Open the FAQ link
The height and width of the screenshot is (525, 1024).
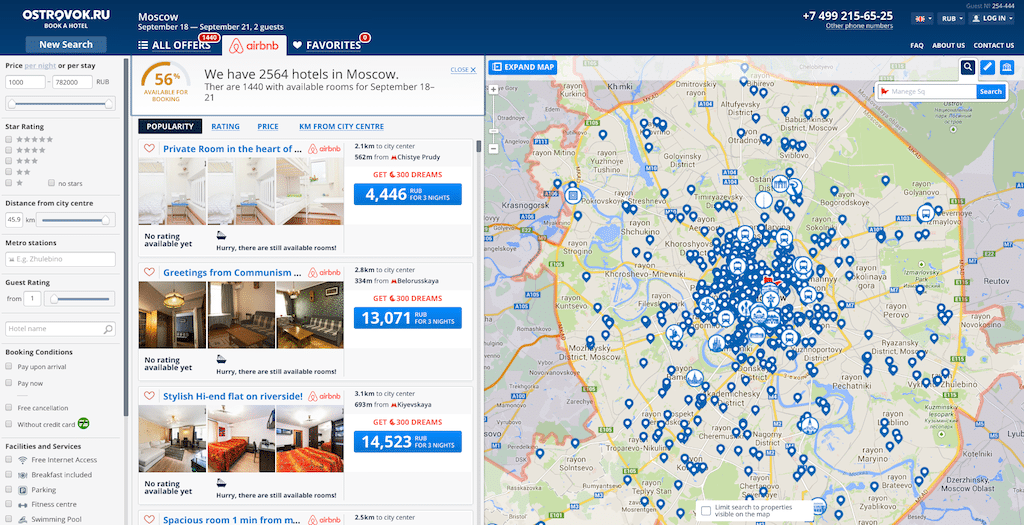pyautogui.click(x=917, y=46)
